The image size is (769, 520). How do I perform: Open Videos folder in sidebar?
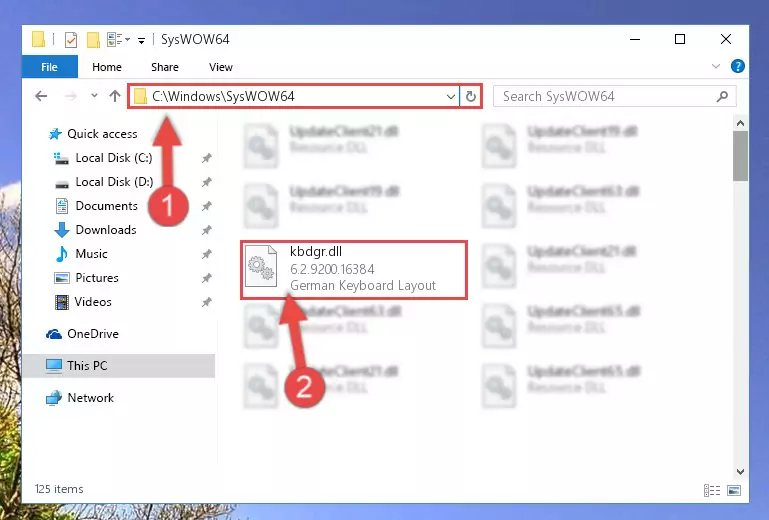(x=93, y=302)
